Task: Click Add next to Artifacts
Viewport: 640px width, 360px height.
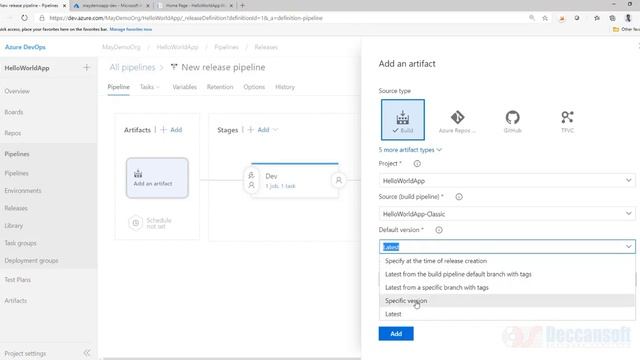Action: click(x=171, y=130)
